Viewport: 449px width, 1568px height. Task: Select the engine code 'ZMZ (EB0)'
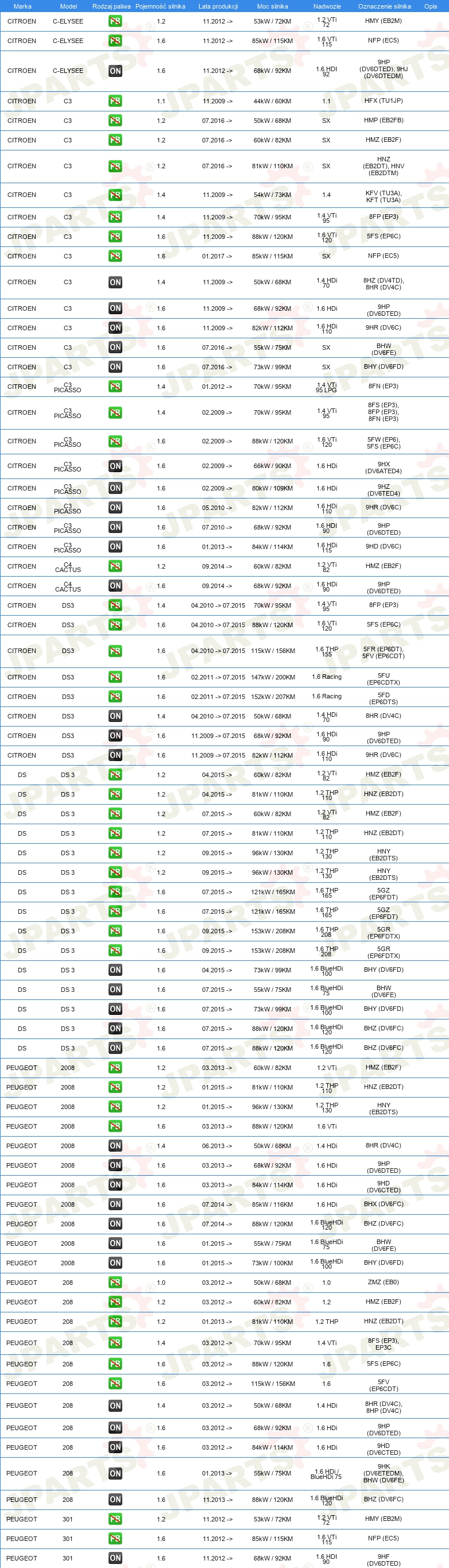pyautogui.click(x=384, y=1283)
